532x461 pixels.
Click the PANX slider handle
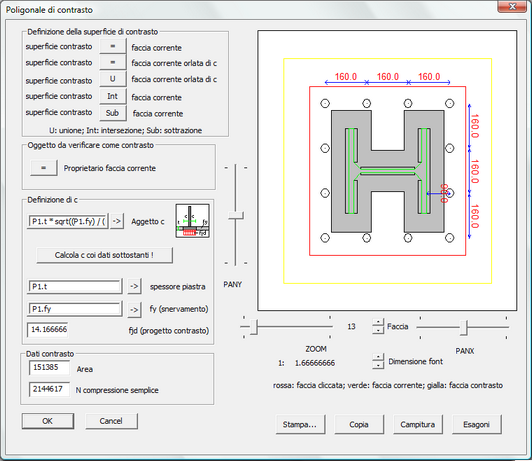tap(464, 328)
